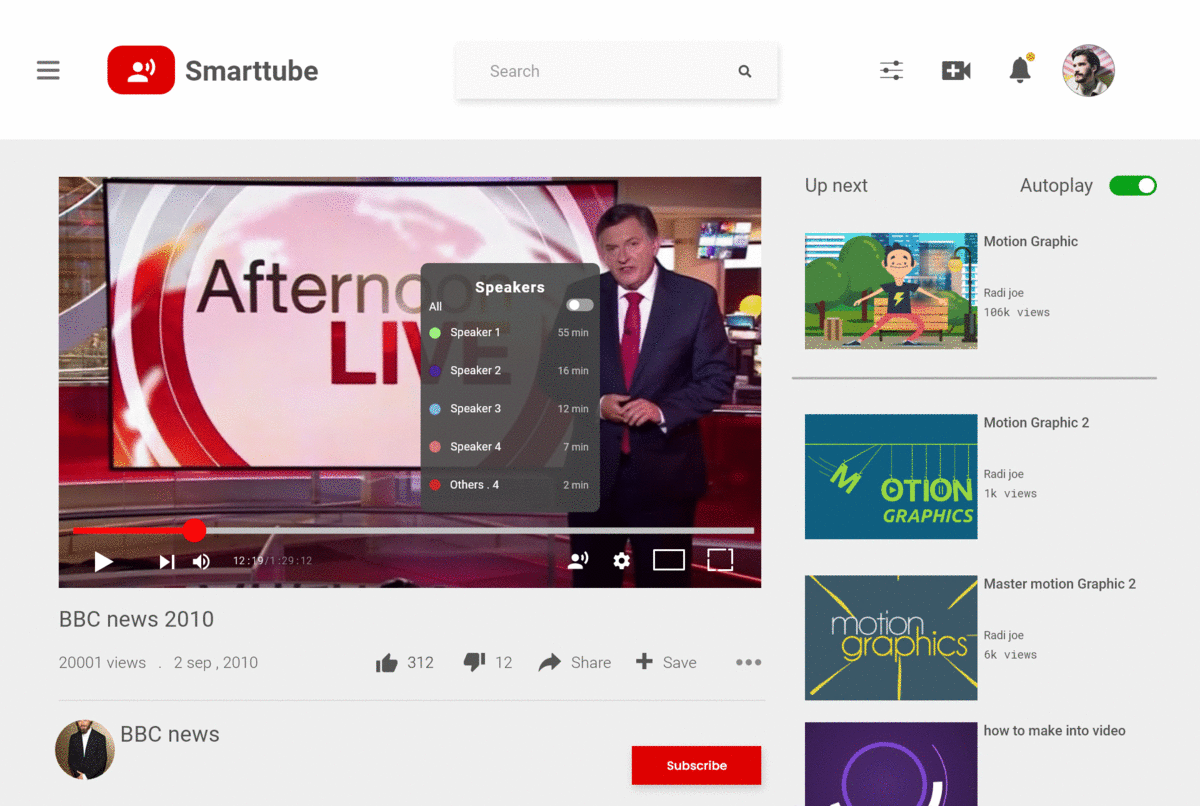This screenshot has width=1200, height=806.
Task: Click the 55 min duration text
Action: pos(573,333)
